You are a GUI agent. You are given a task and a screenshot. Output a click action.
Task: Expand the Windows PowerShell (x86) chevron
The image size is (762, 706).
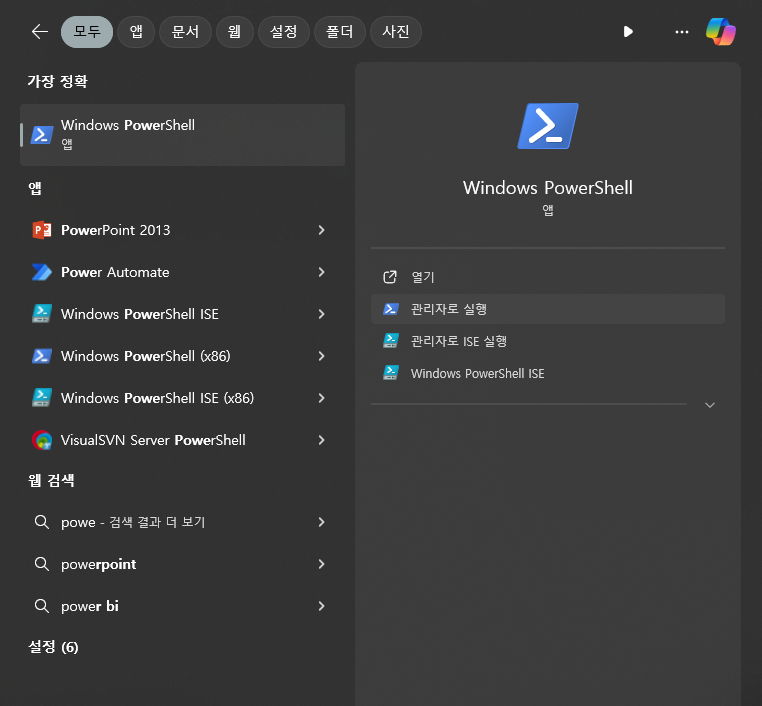(x=321, y=356)
